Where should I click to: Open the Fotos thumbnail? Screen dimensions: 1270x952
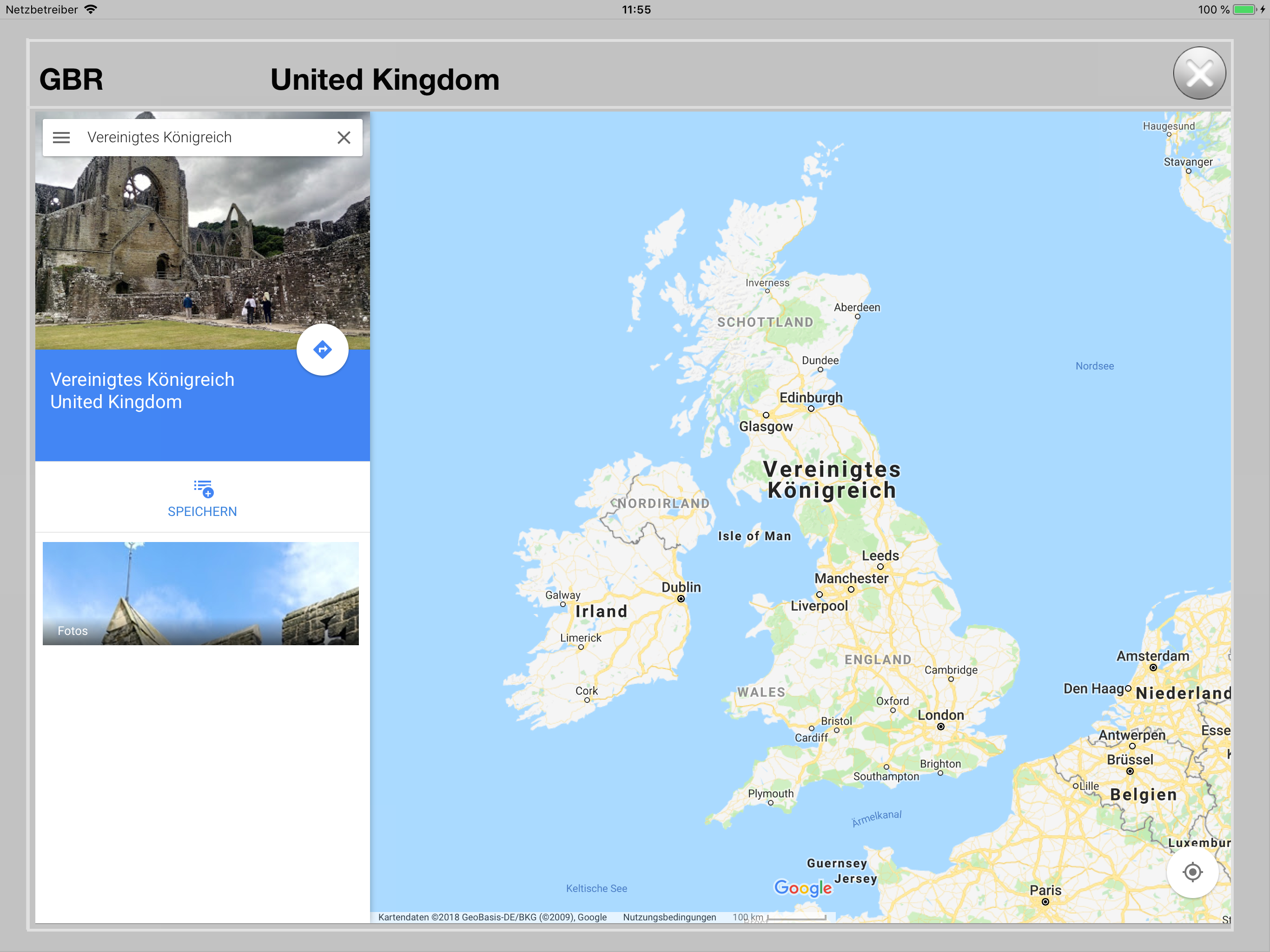click(200, 593)
